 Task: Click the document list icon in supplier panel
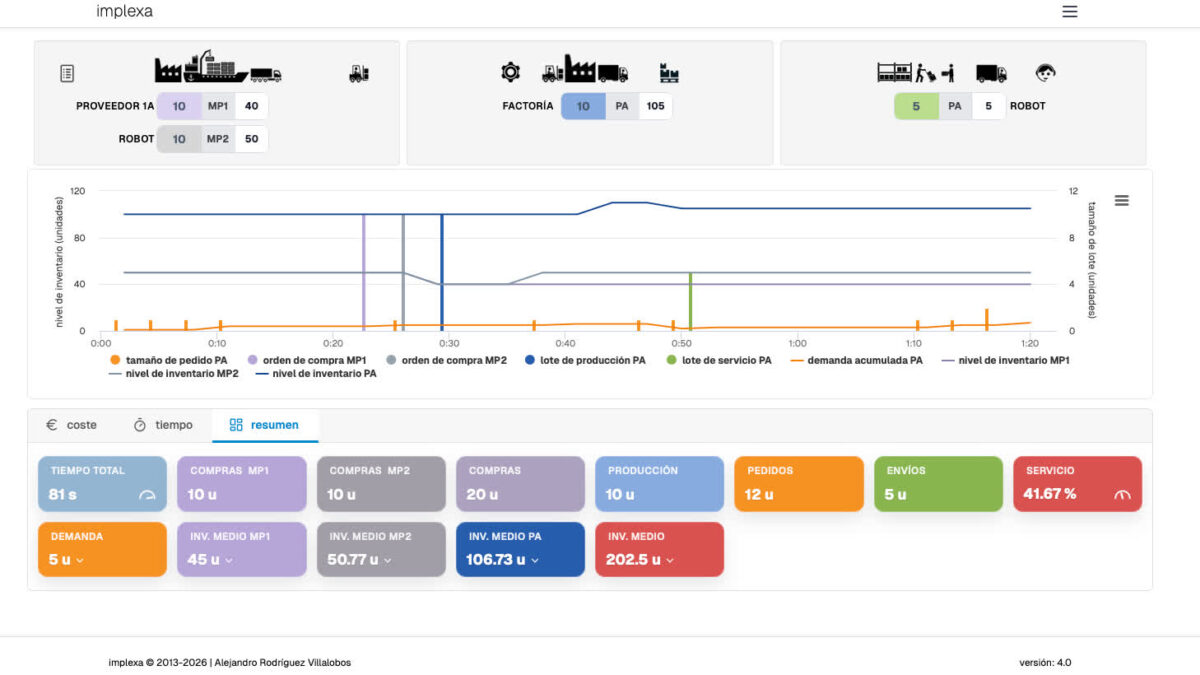[67, 73]
